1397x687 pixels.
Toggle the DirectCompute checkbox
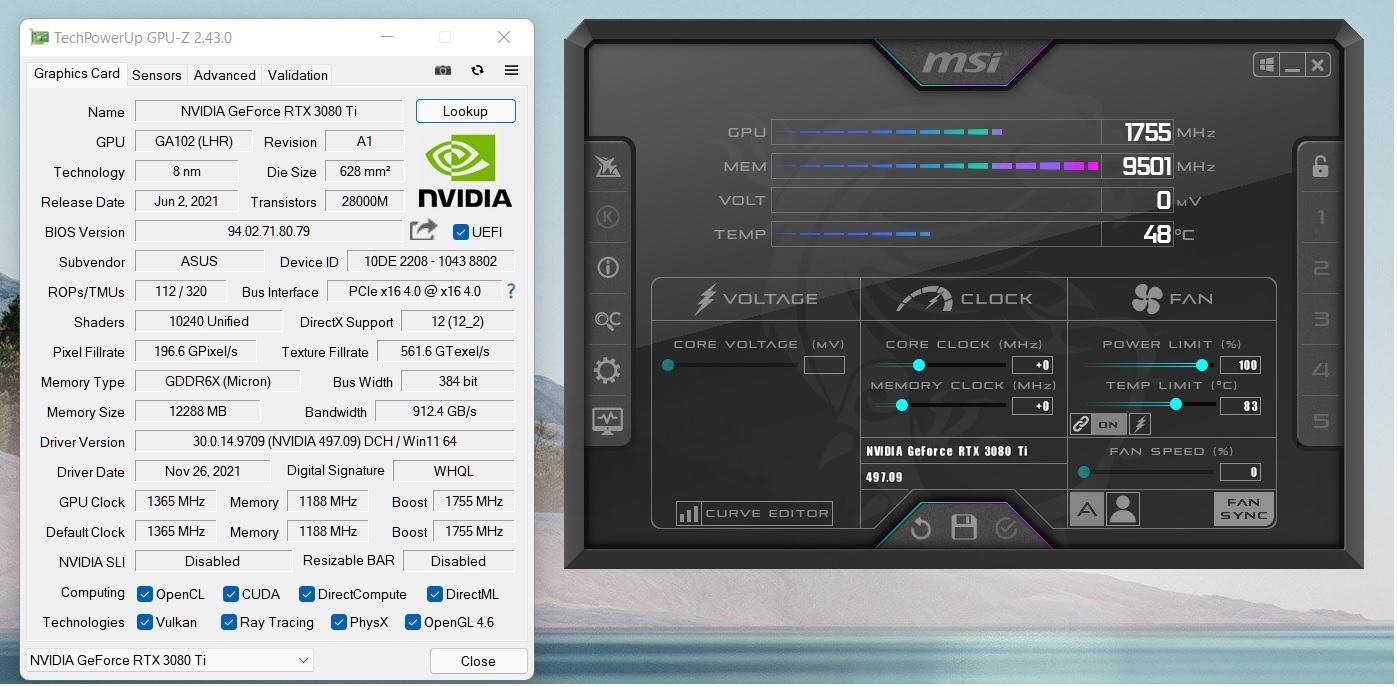coord(307,594)
